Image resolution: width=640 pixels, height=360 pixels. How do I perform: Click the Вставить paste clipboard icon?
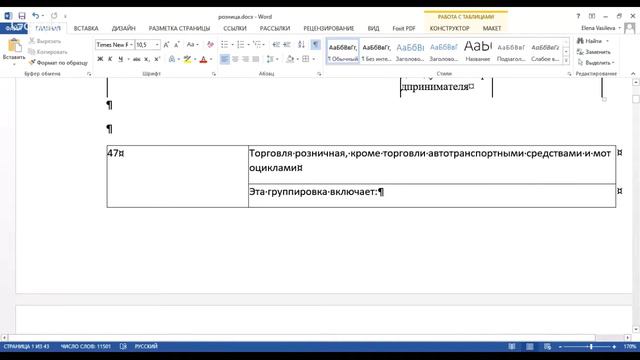[14, 46]
